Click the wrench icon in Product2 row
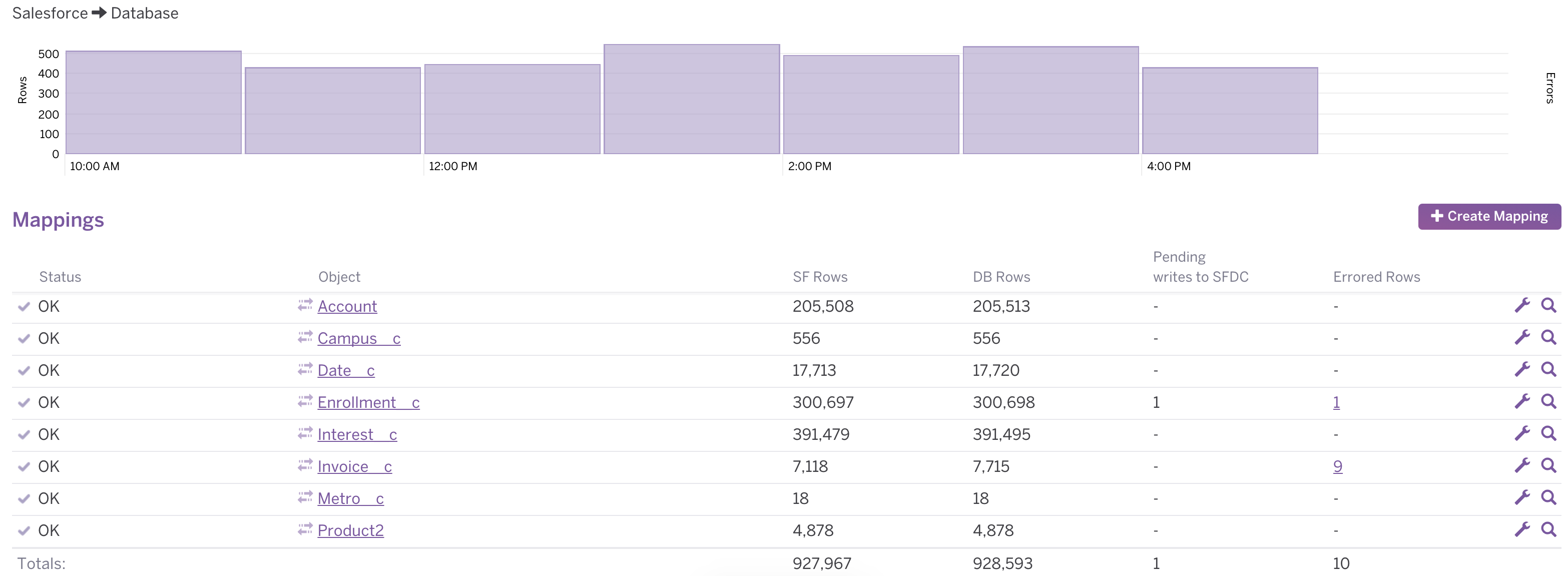 point(1522,530)
